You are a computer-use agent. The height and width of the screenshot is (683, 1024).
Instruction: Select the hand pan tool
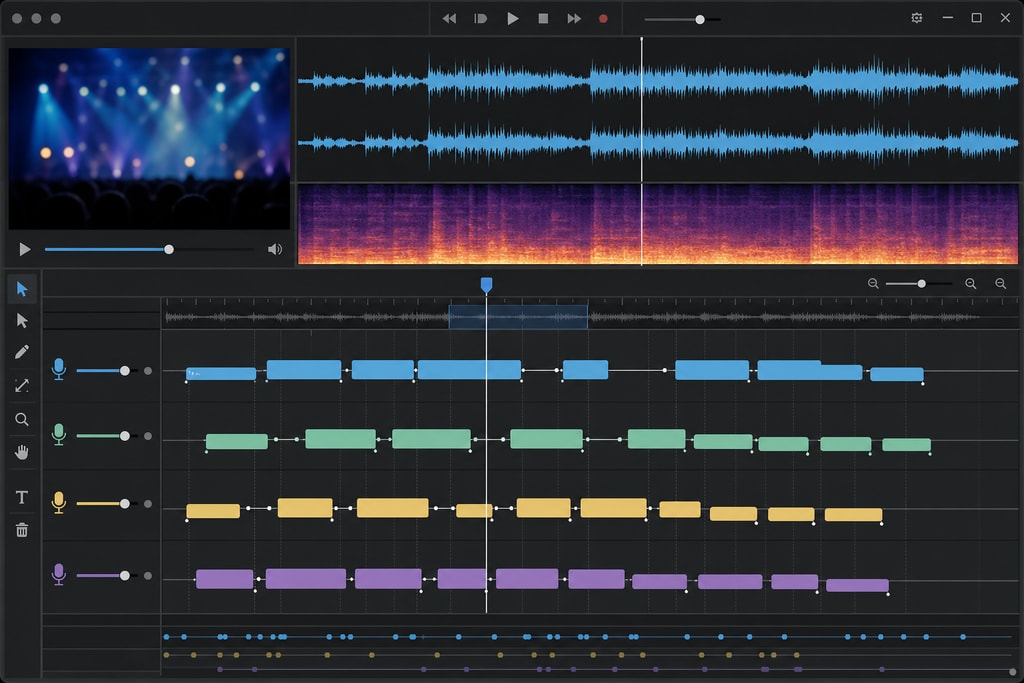coord(22,453)
